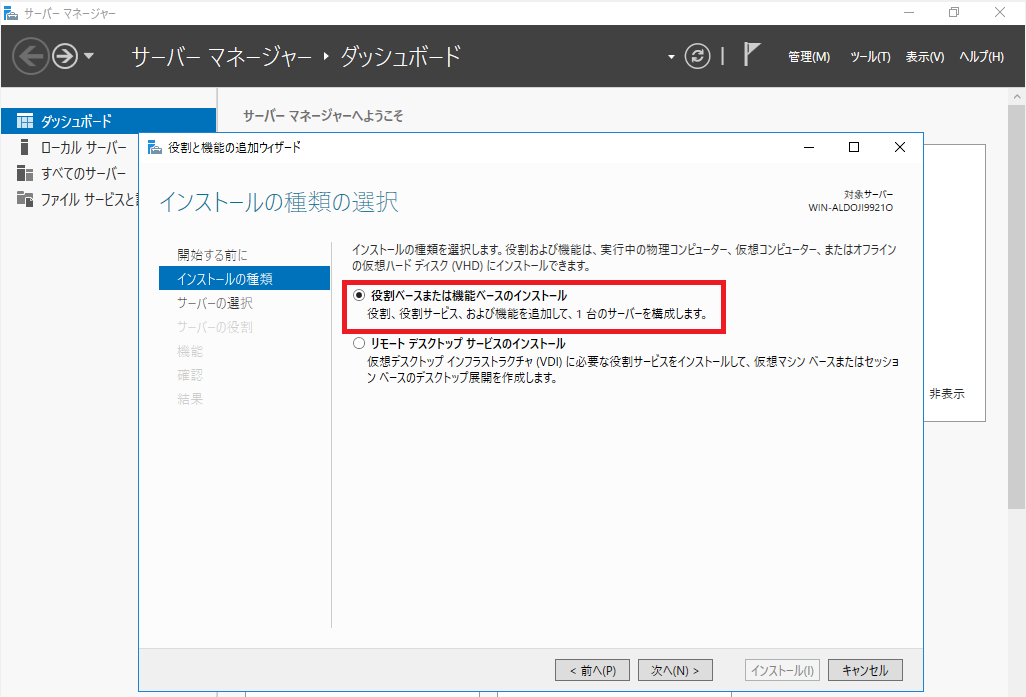Minimize the add roles wizard window
Screen dimensions: 1026x697
[x=809, y=147]
